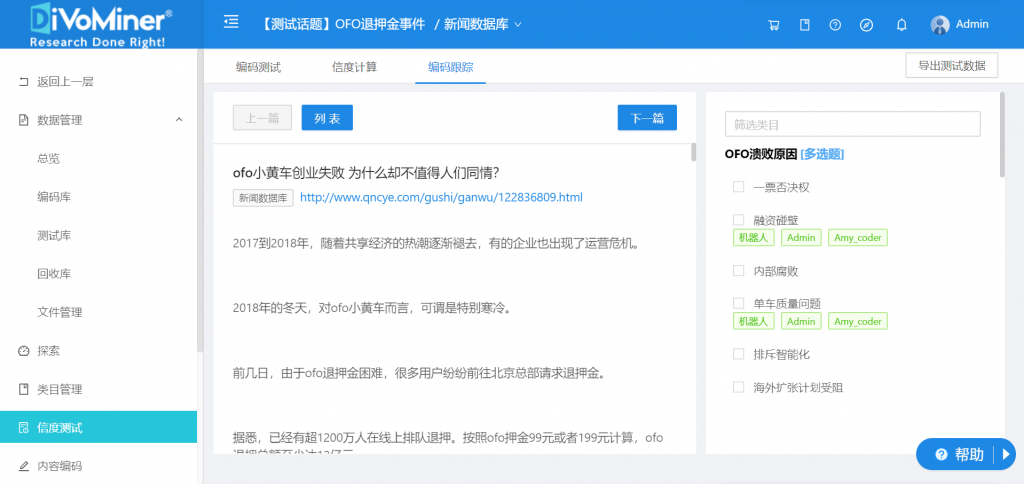The image size is (1024, 484).
Task: Click the 多选题 label link
Action: pos(822,154)
